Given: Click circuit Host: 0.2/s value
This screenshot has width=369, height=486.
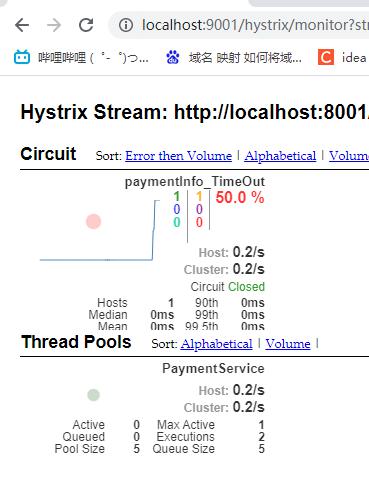Looking at the screenshot, I should (248, 252).
